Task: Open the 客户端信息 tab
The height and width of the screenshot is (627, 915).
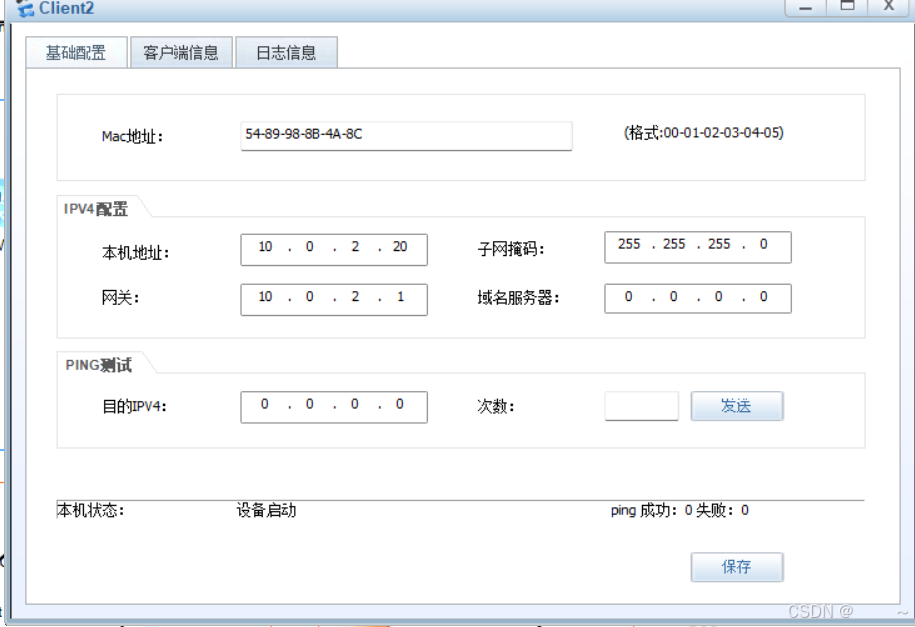Action: (181, 53)
